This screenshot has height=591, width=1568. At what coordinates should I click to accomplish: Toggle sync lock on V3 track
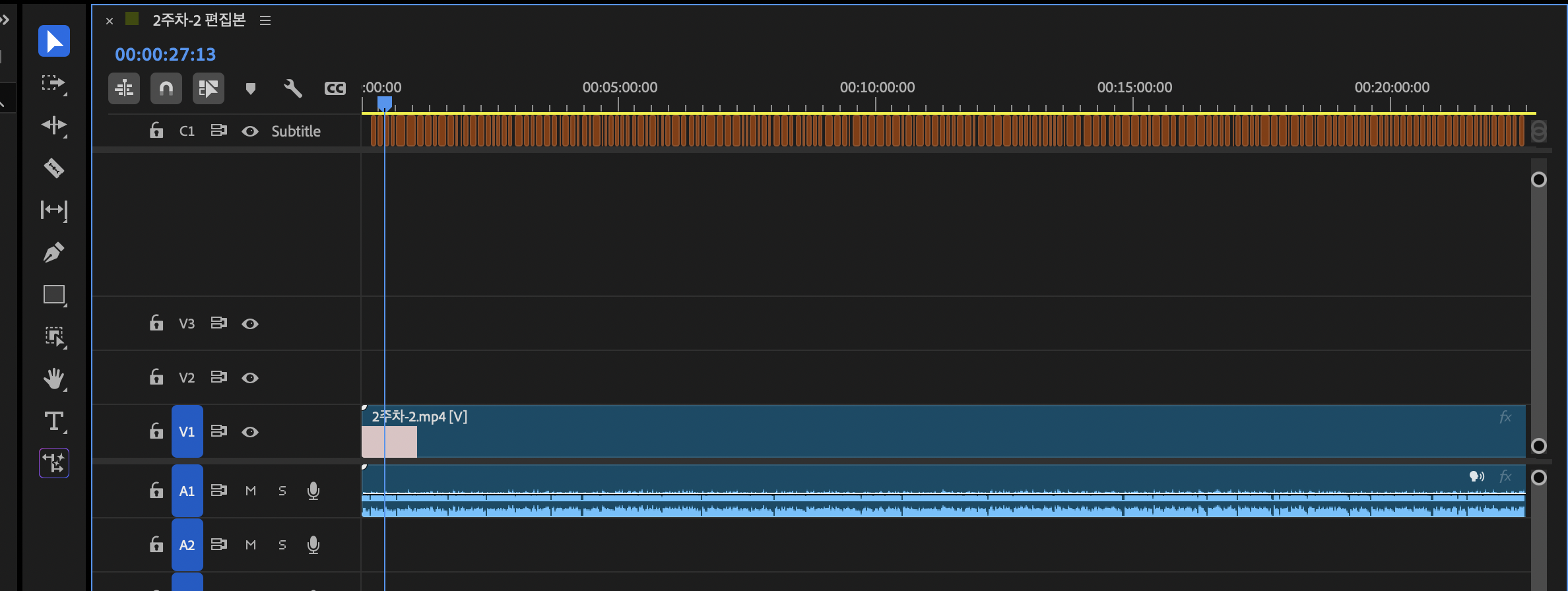(x=218, y=323)
